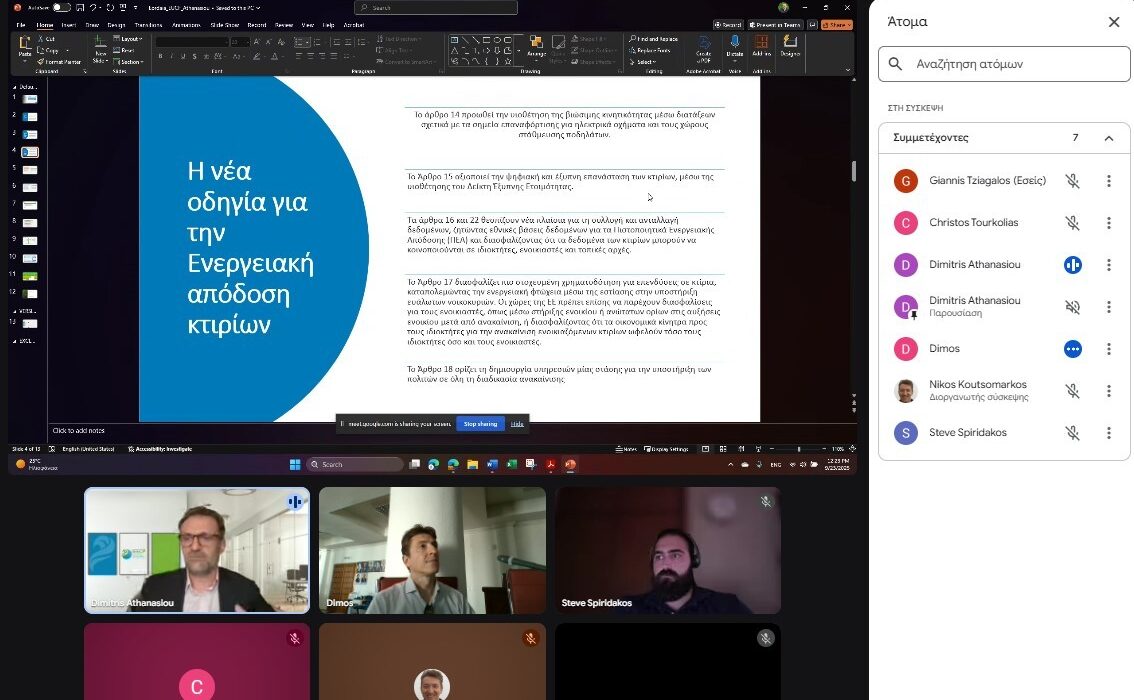Viewport: 1134px width, 700px height.
Task: Mute Christos Tourkolias microphone icon
Action: [x=1072, y=223]
